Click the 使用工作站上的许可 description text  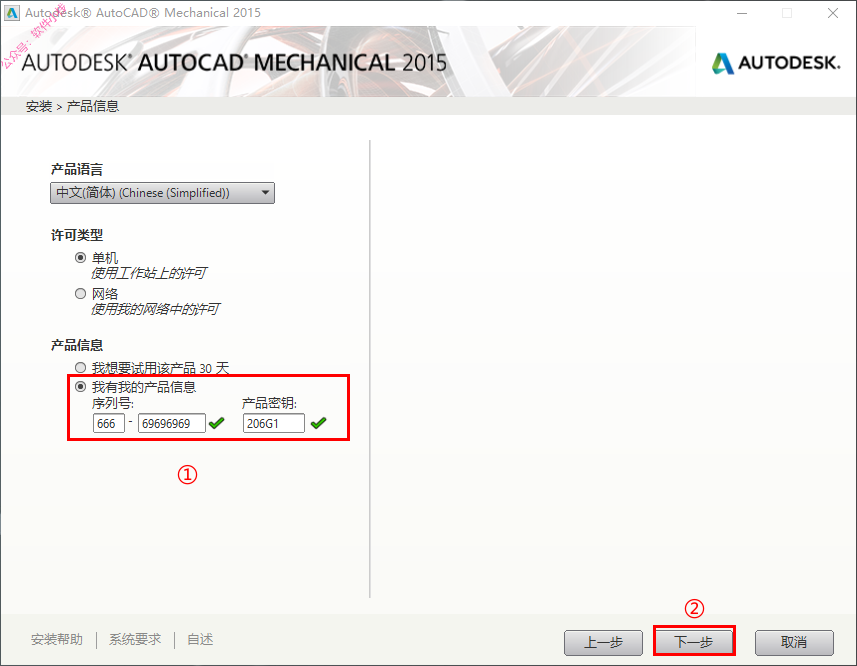[x=149, y=273]
